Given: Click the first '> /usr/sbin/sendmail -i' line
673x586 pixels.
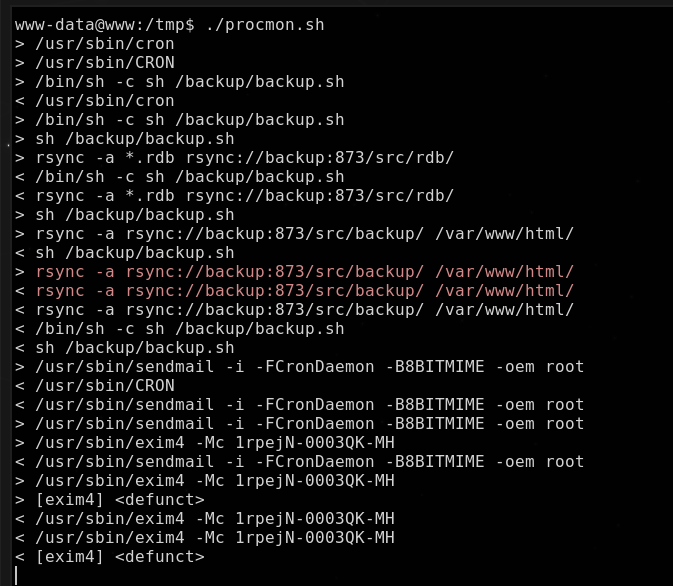Looking at the screenshot, I should [x=300, y=367].
